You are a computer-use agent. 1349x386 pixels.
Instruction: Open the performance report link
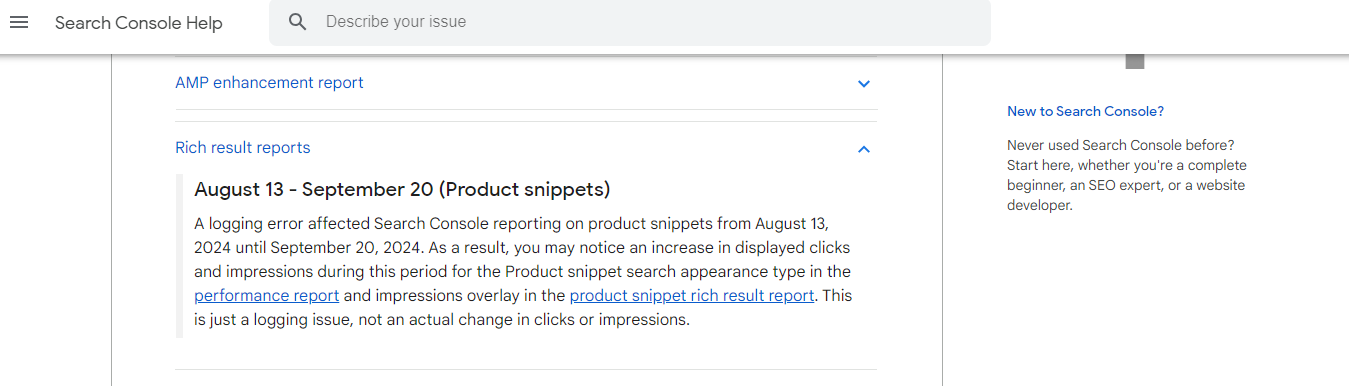tap(267, 296)
